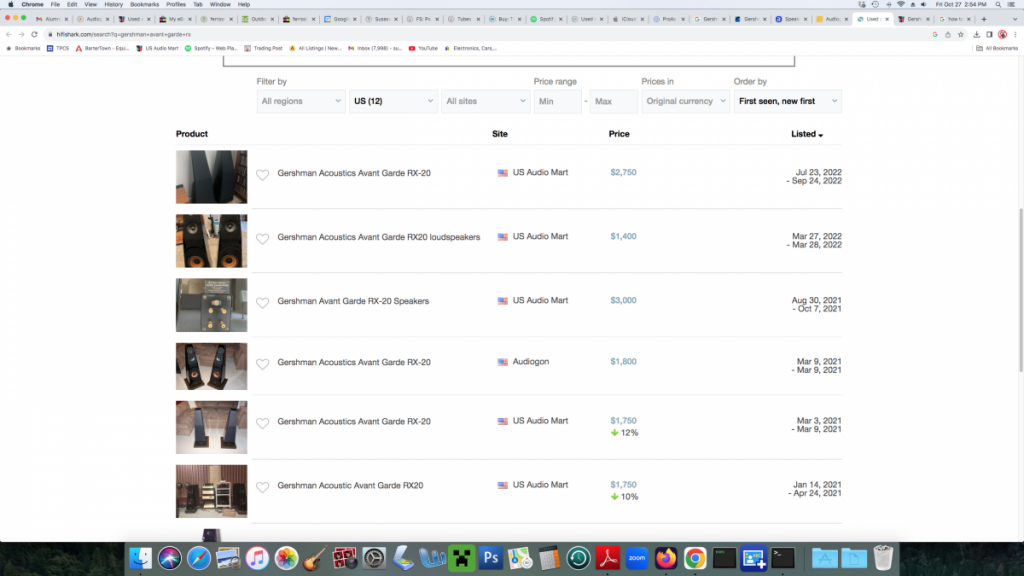The width and height of the screenshot is (1024, 576).
Task: Open new tab with plus button
Action: (x=984, y=19)
